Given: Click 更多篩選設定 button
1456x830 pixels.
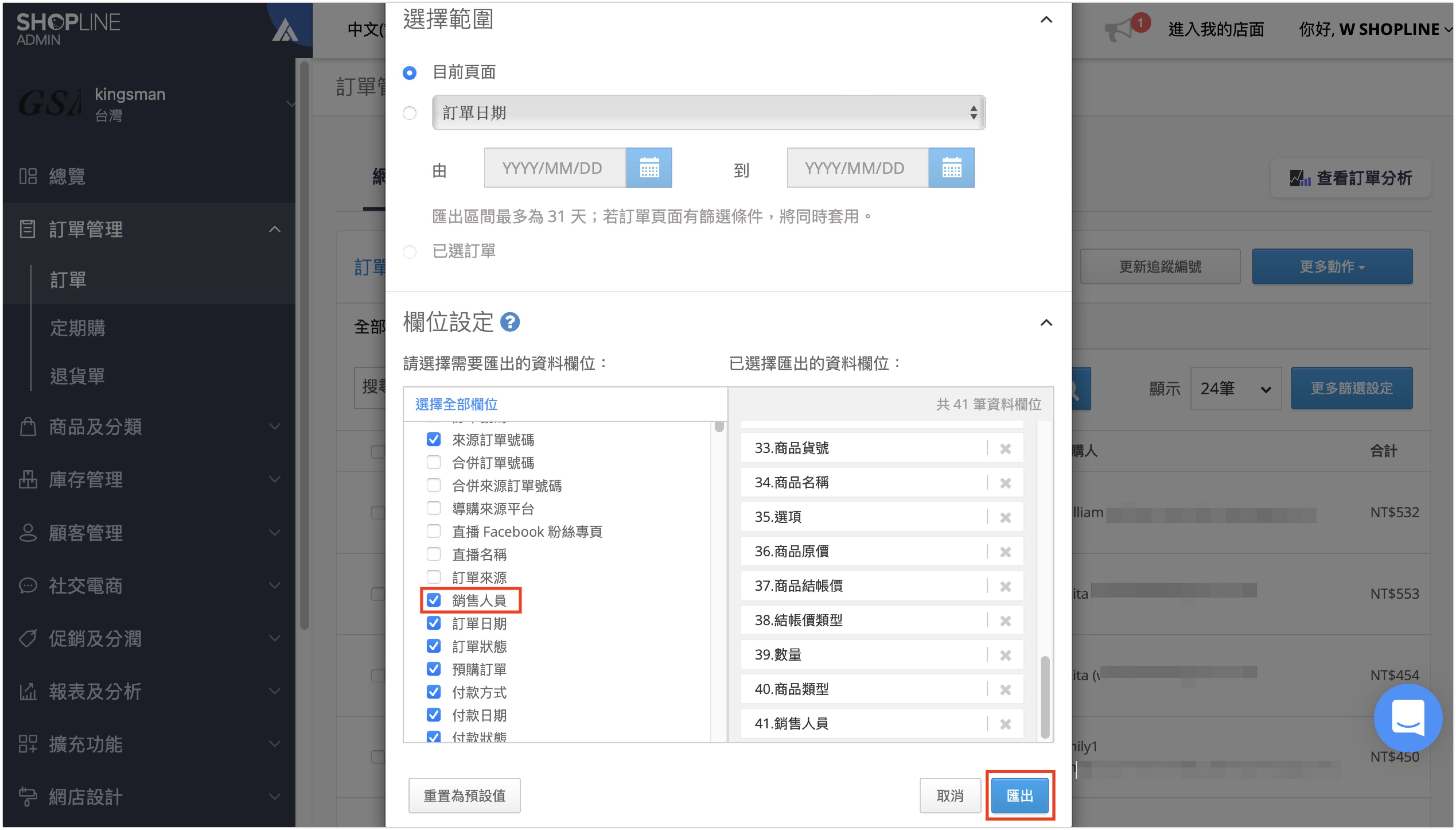Looking at the screenshot, I should (x=1351, y=388).
